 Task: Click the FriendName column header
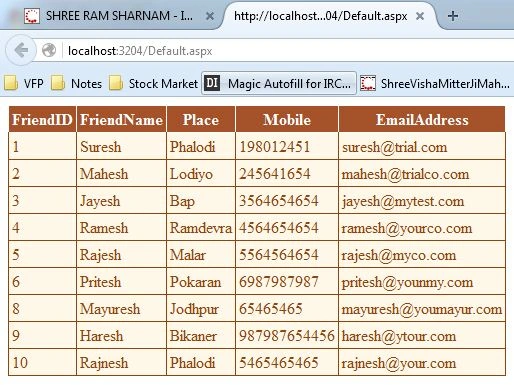pyautogui.click(x=121, y=119)
